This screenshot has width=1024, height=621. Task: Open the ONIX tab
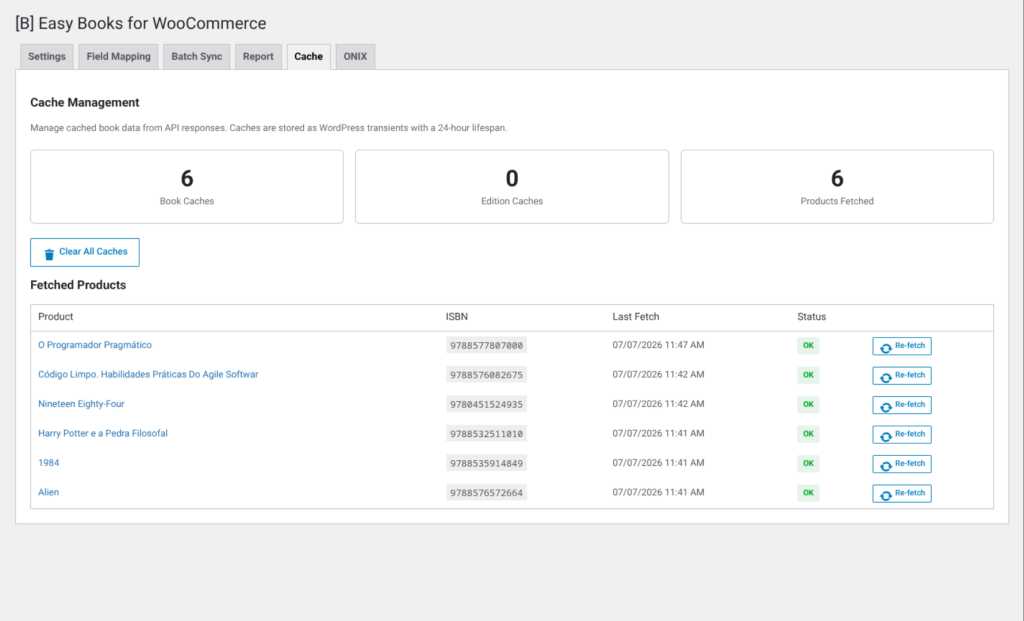click(355, 57)
